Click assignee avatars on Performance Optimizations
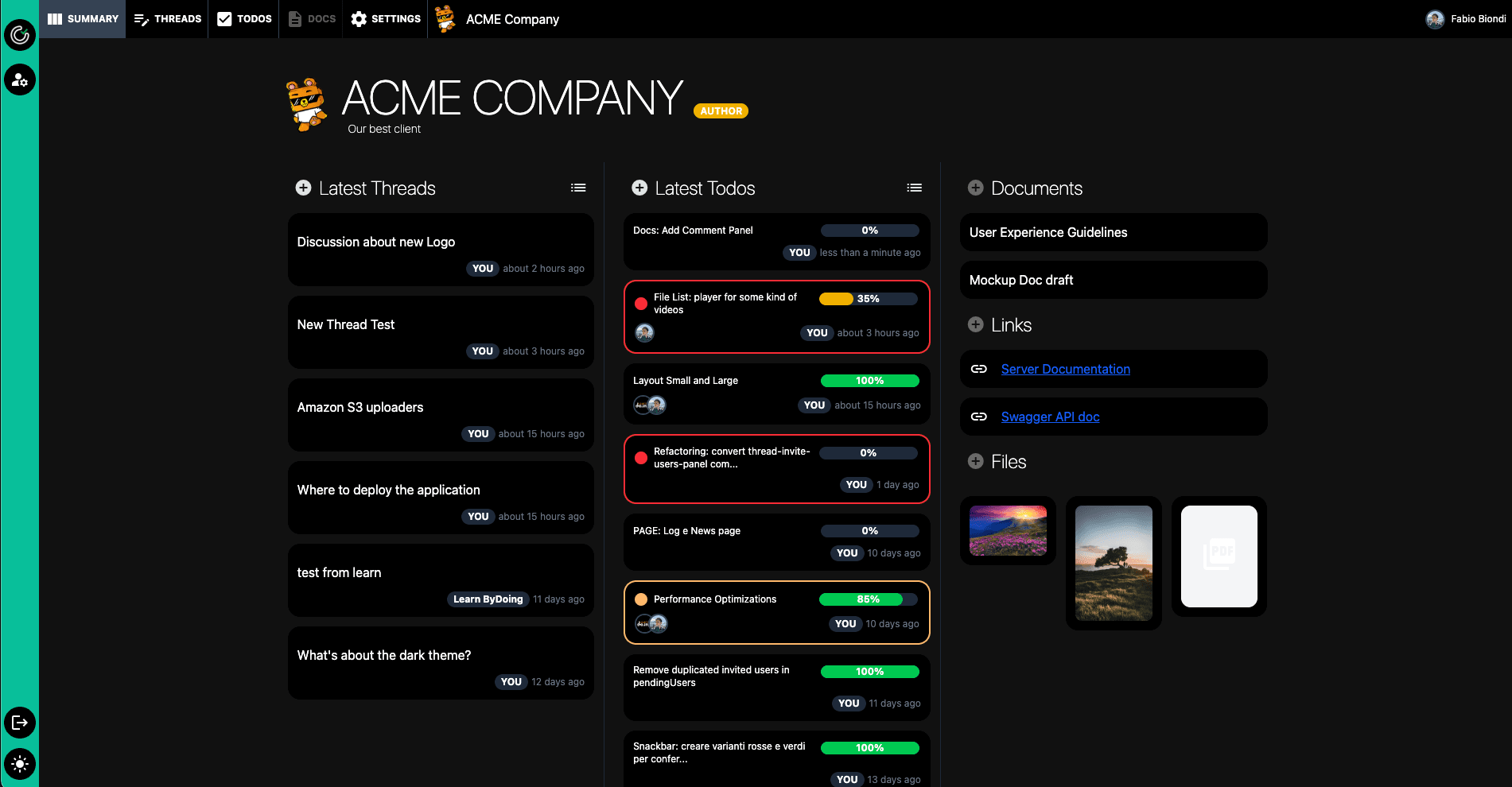The height and width of the screenshot is (787, 1512). tap(651, 624)
